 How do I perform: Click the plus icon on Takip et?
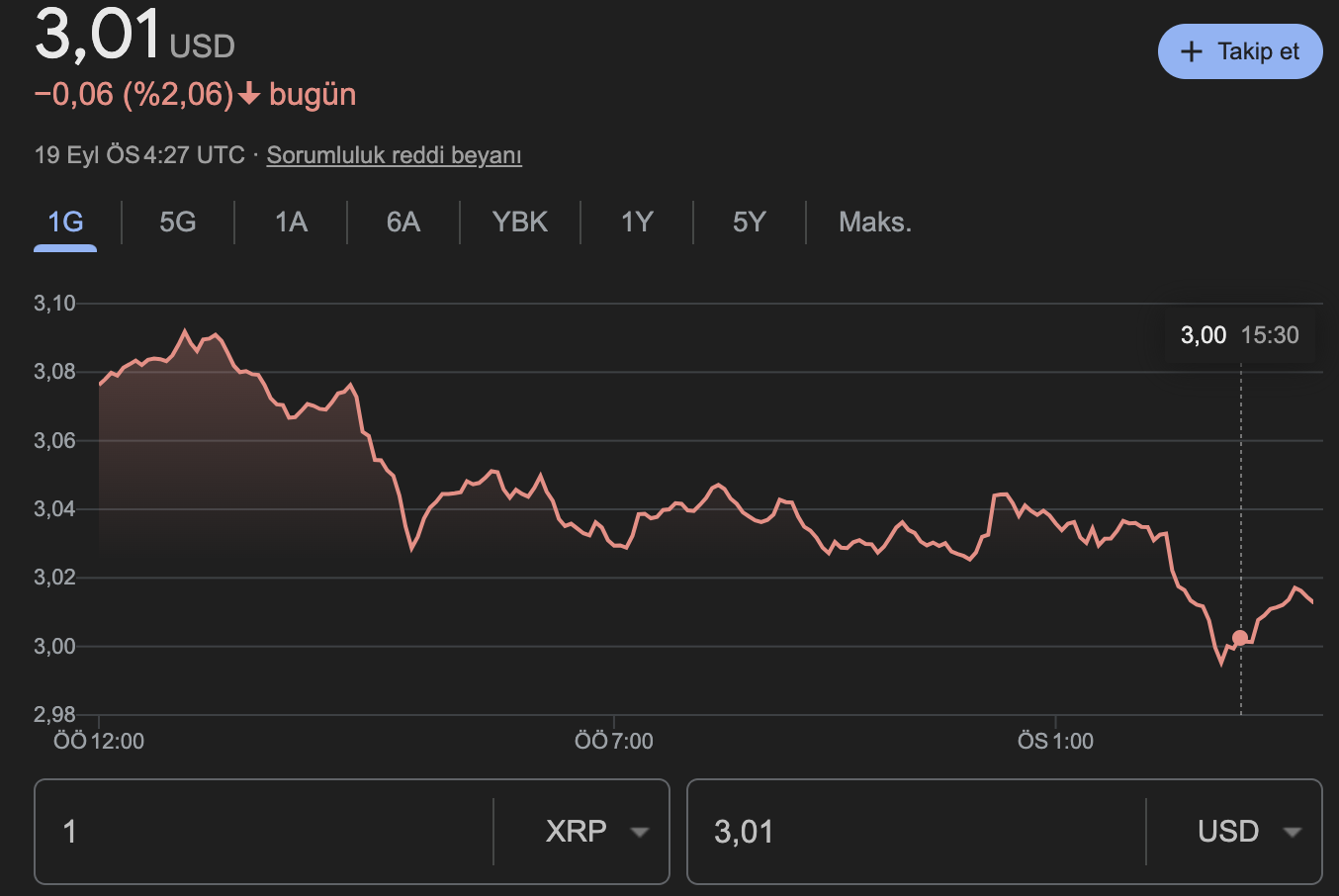coord(1192,51)
